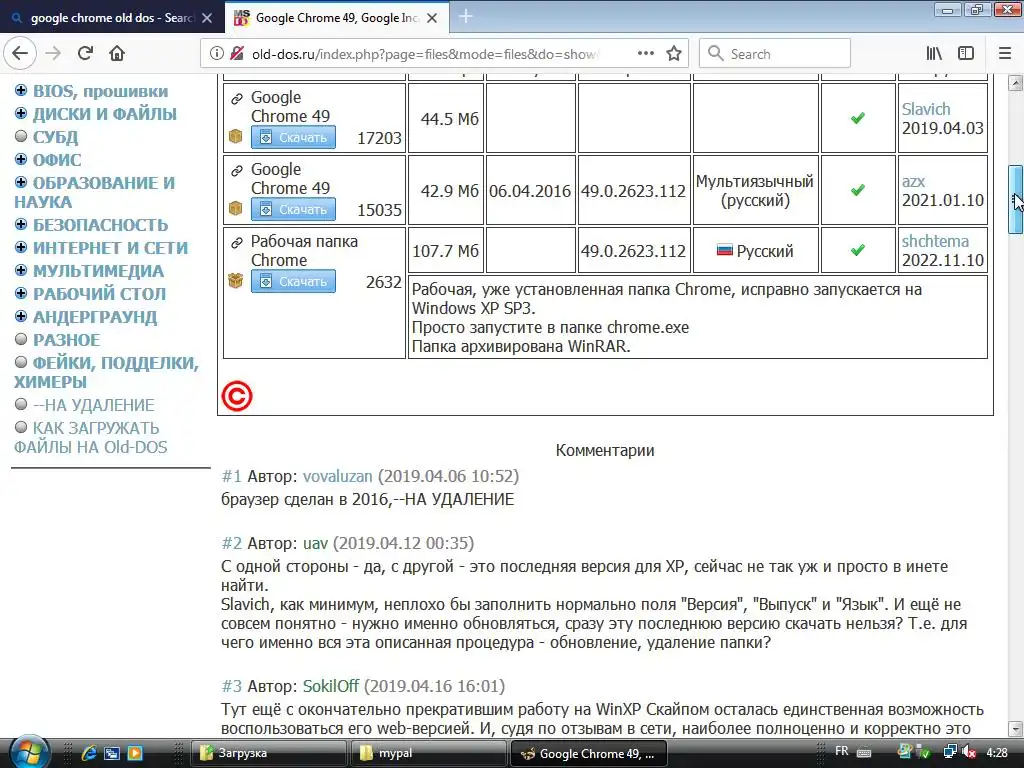
Task: Click the FR language indicator
Action: (842, 752)
